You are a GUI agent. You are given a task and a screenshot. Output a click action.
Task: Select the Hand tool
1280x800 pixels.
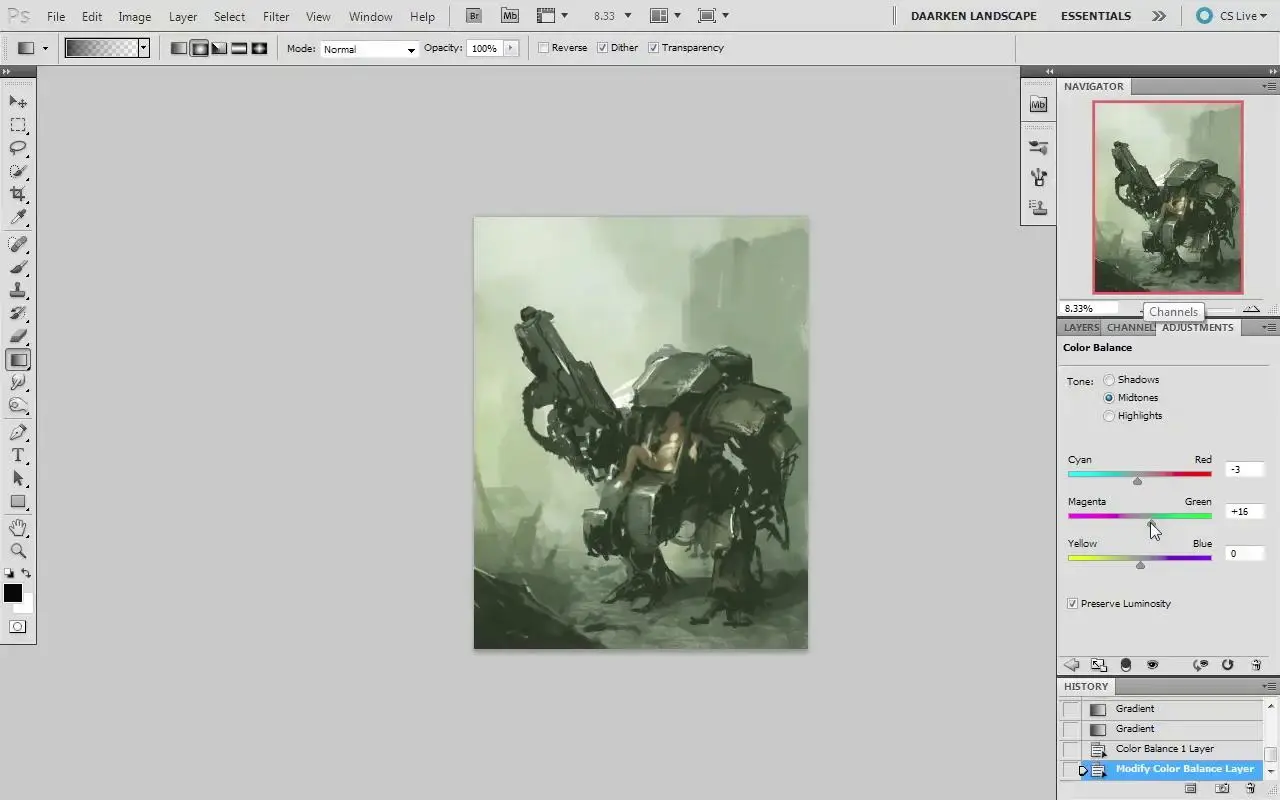pyautogui.click(x=18, y=528)
